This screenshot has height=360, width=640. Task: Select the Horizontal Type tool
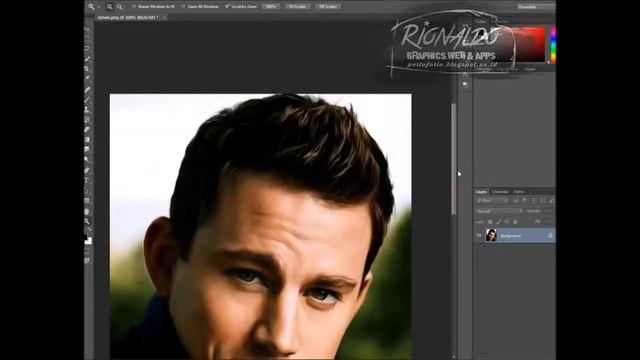tap(88, 180)
